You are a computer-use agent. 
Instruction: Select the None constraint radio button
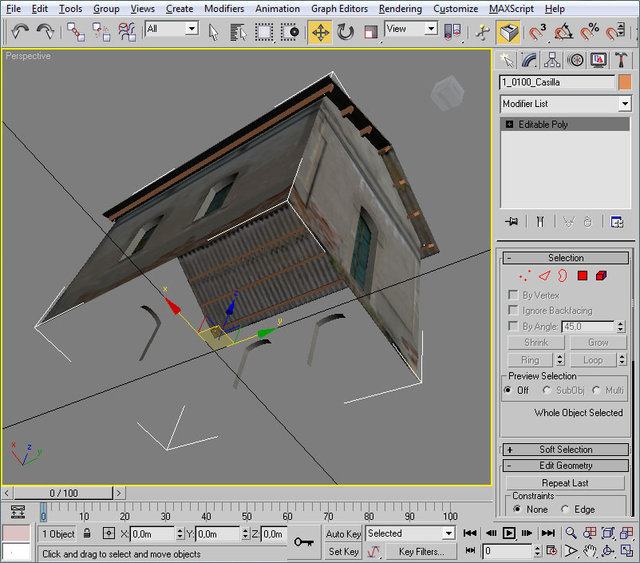516,509
